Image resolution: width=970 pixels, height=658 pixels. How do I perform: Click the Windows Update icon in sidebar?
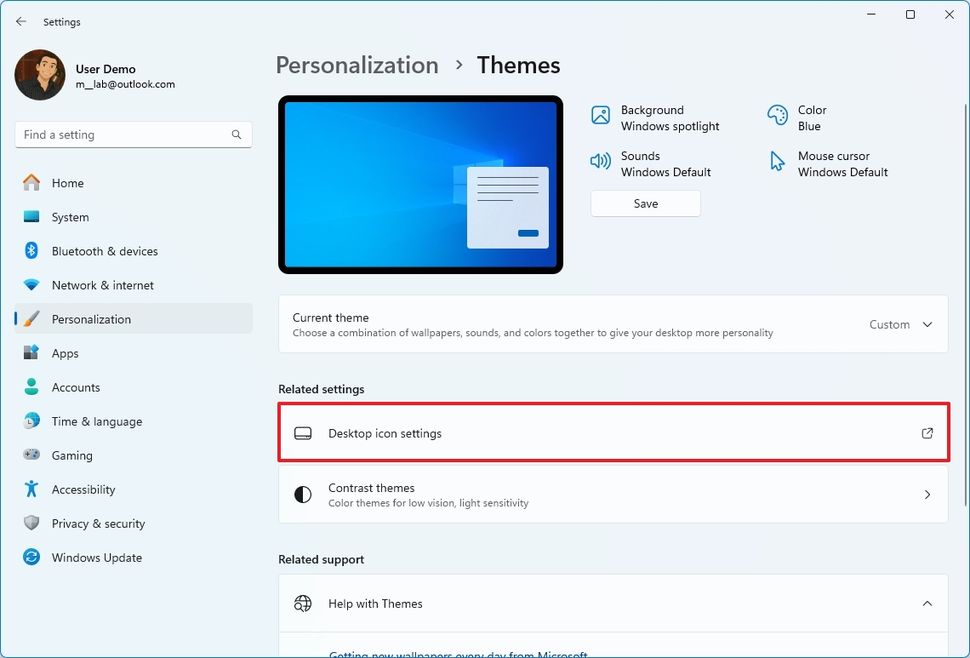[x=31, y=557]
